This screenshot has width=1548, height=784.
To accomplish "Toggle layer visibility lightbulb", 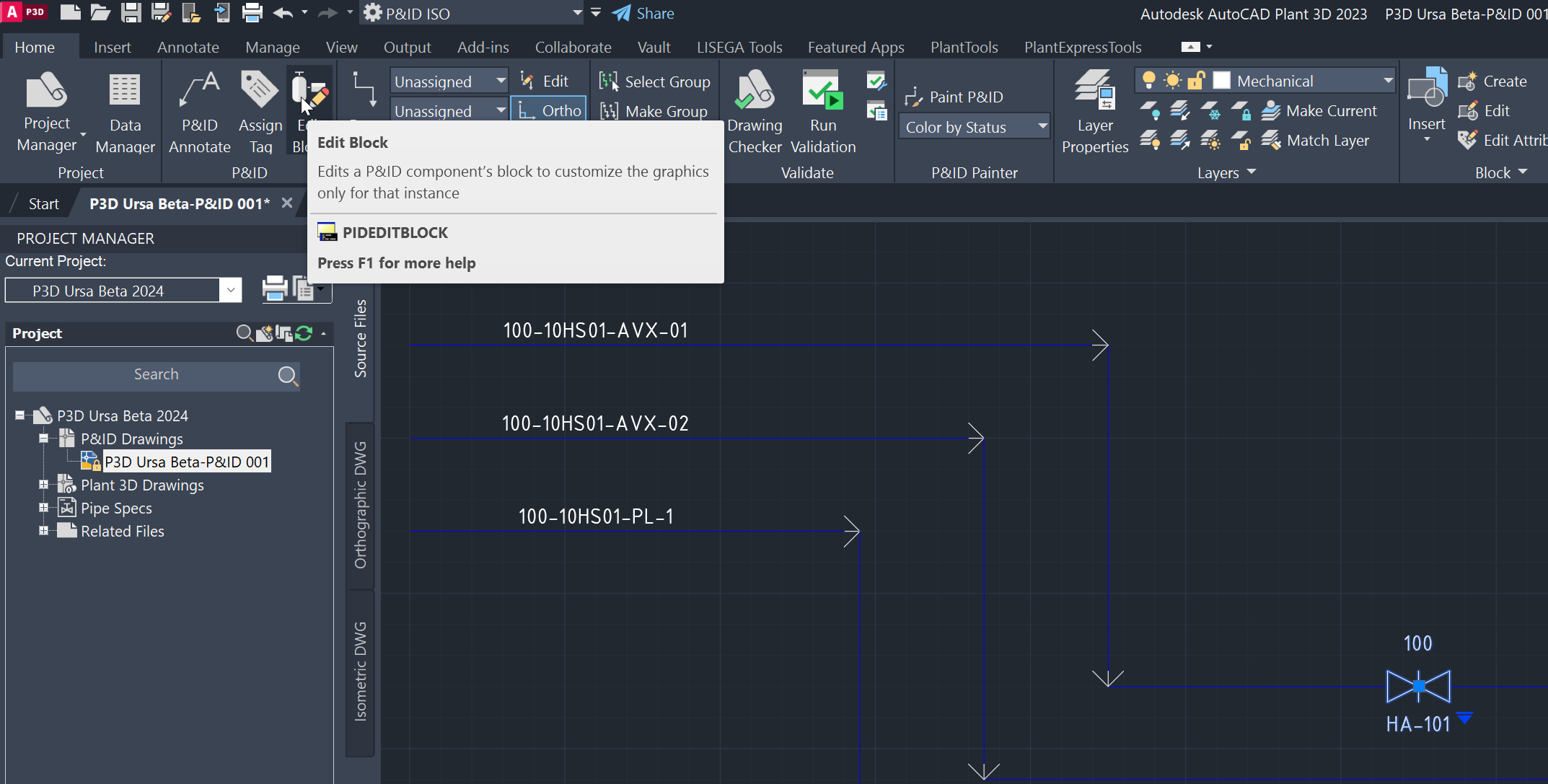I will [x=1148, y=80].
